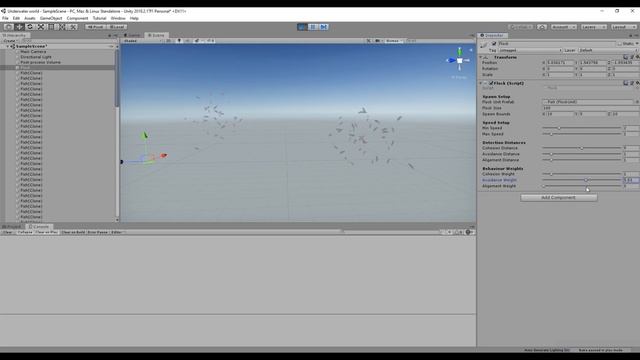Collapse the Flock (Script) component
The image size is (640, 360).
click(x=480, y=83)
